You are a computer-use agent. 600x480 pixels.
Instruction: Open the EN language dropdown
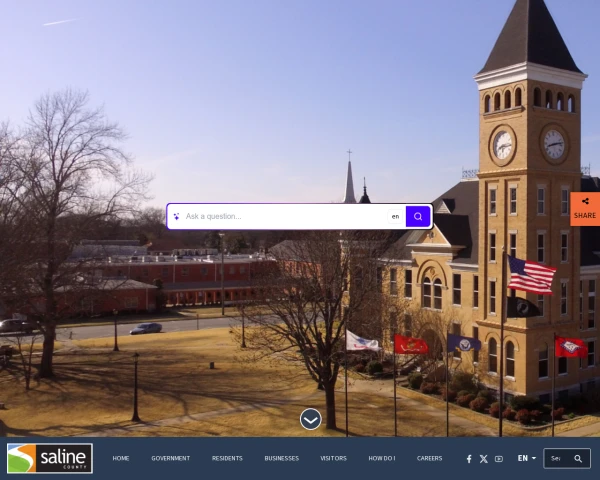(x=527, y=458)
